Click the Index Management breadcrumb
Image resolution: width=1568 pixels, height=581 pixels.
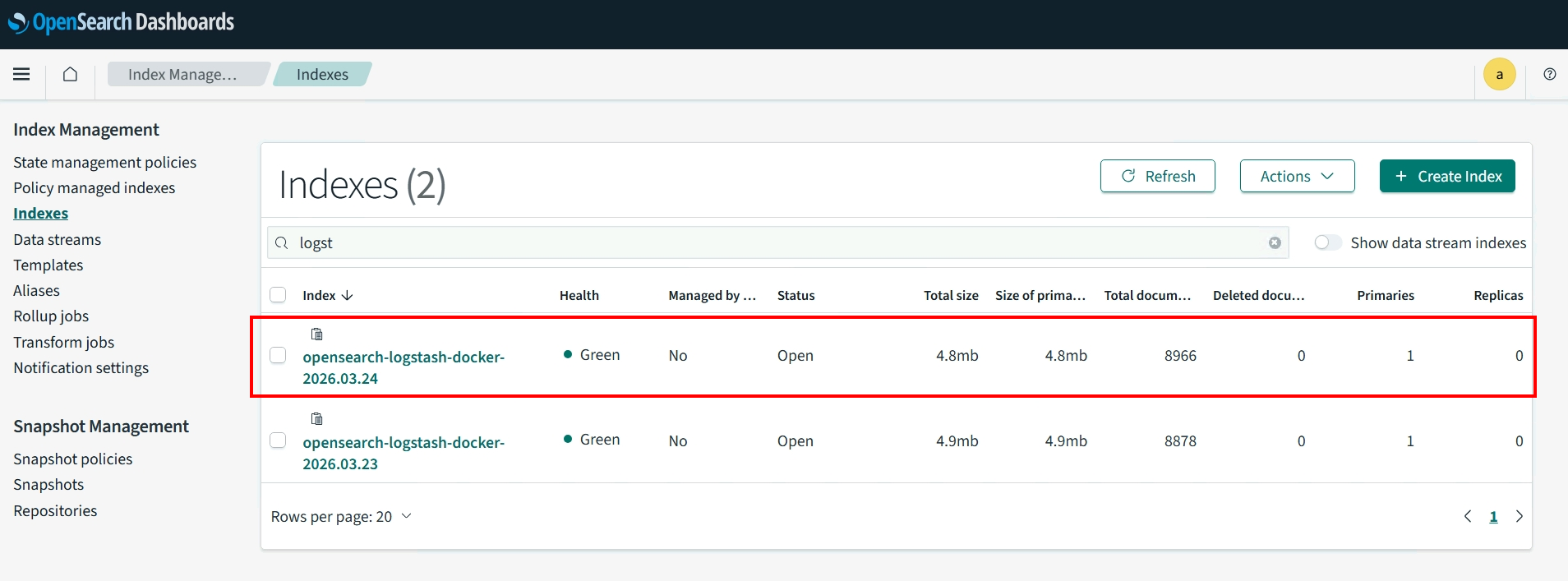188,74
